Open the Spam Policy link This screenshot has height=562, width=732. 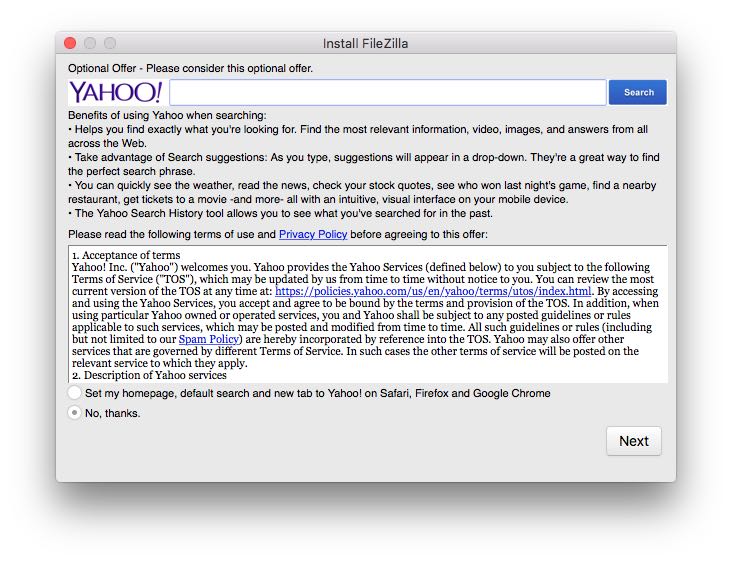coord(209,339)
